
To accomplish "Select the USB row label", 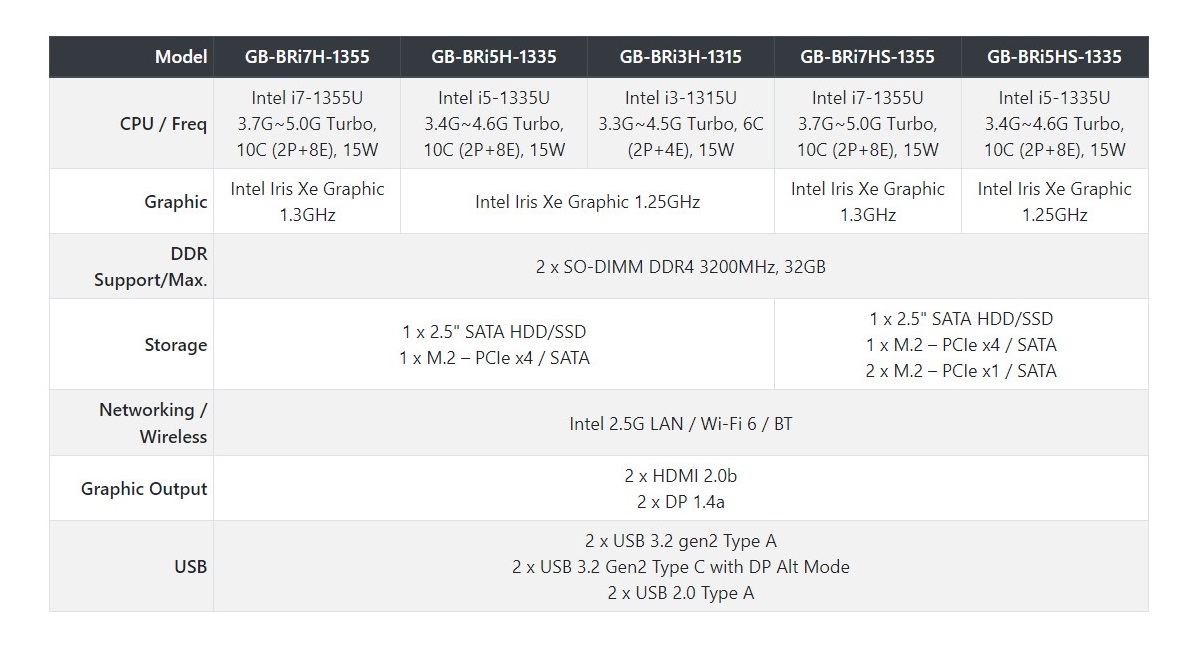I will (190, 566).
